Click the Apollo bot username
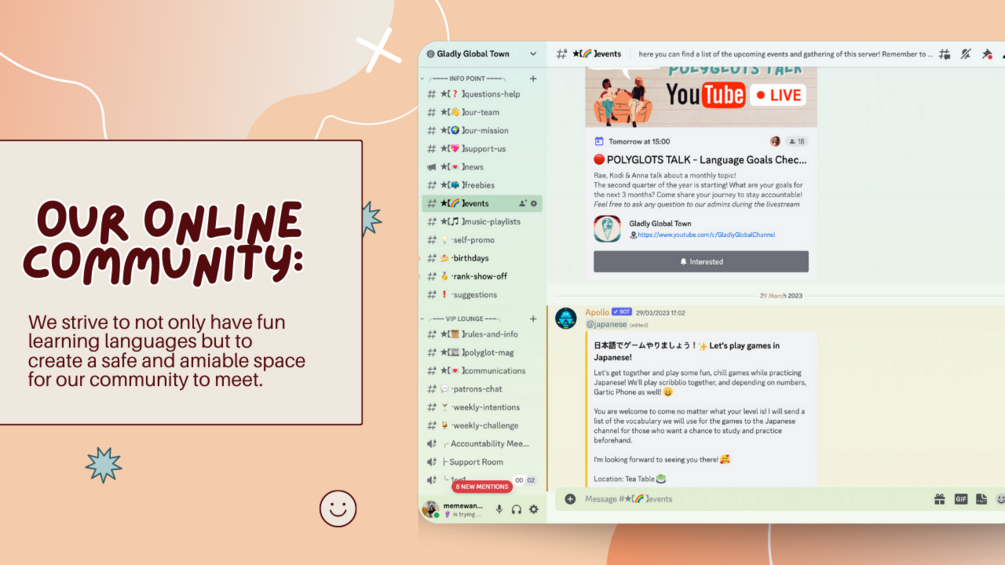1005x565 pixels. tap(597, 313)
